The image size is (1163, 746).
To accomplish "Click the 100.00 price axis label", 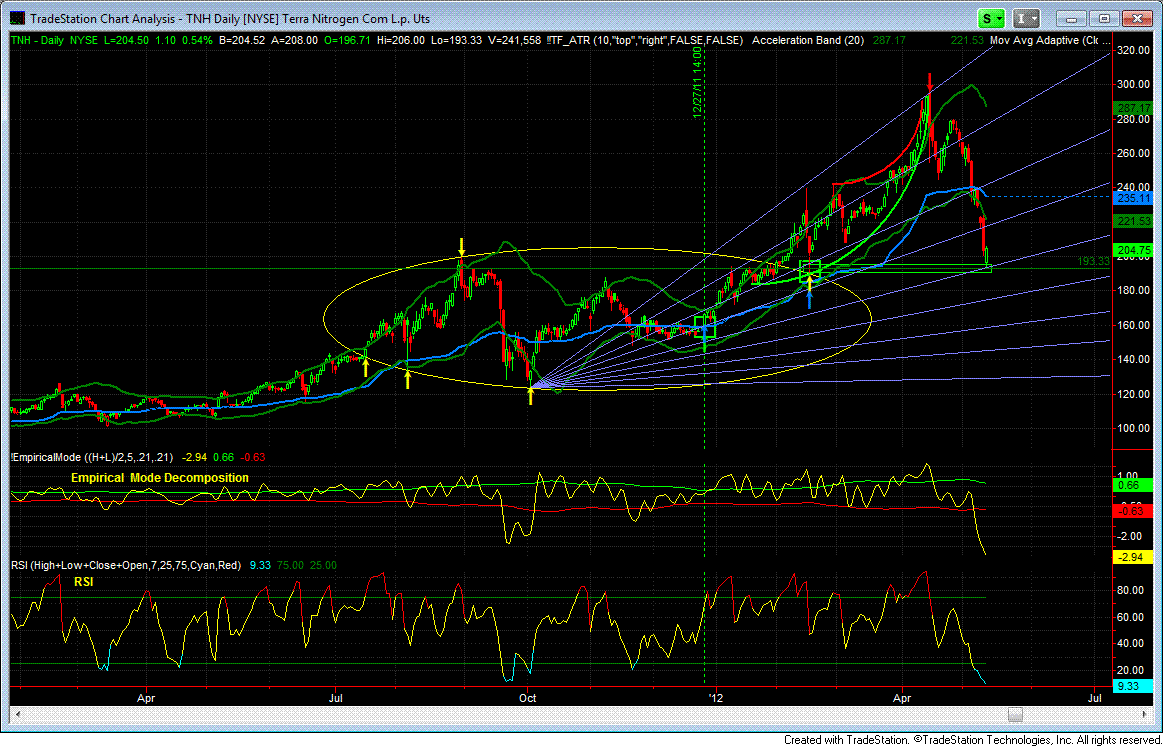I will coord(1135,428).
